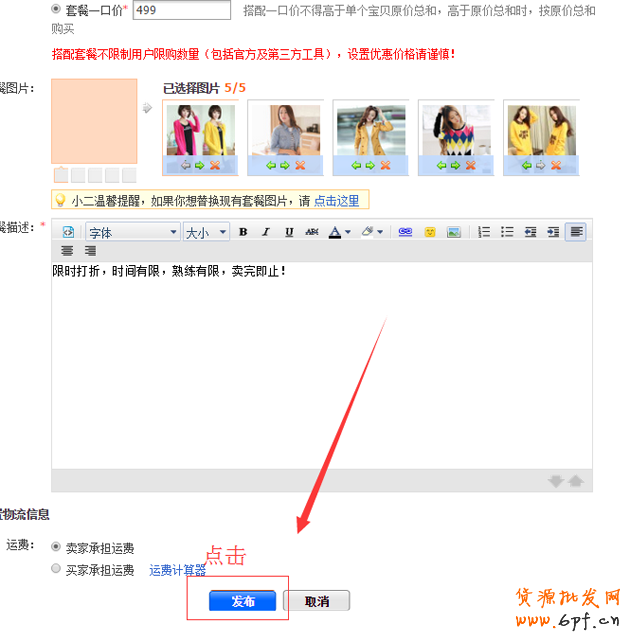The image size is (630, 642).
Task: Toggle bold formatting in the description editor
Action: pyautogui.click(x=243, y=232)
